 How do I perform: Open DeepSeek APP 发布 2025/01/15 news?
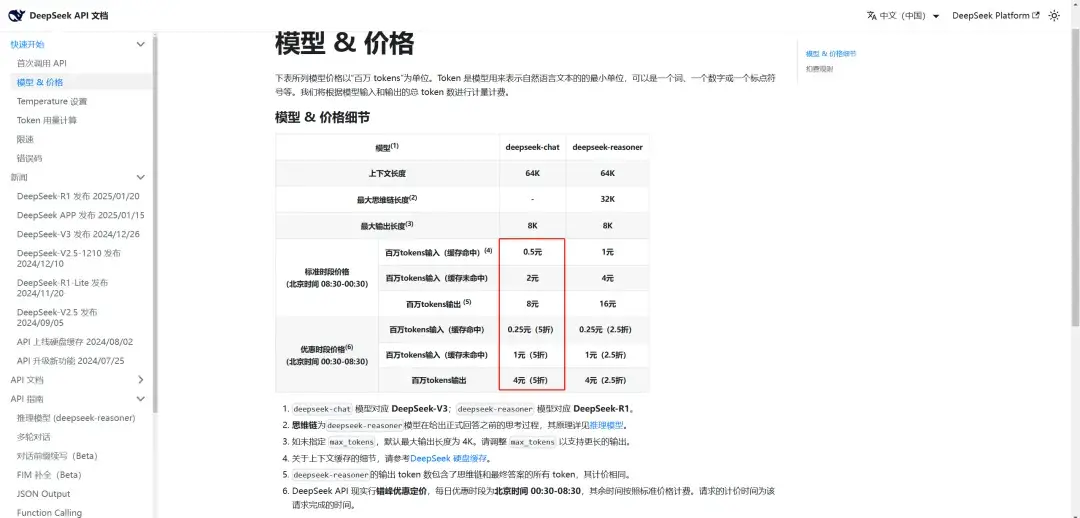(81, 215)
